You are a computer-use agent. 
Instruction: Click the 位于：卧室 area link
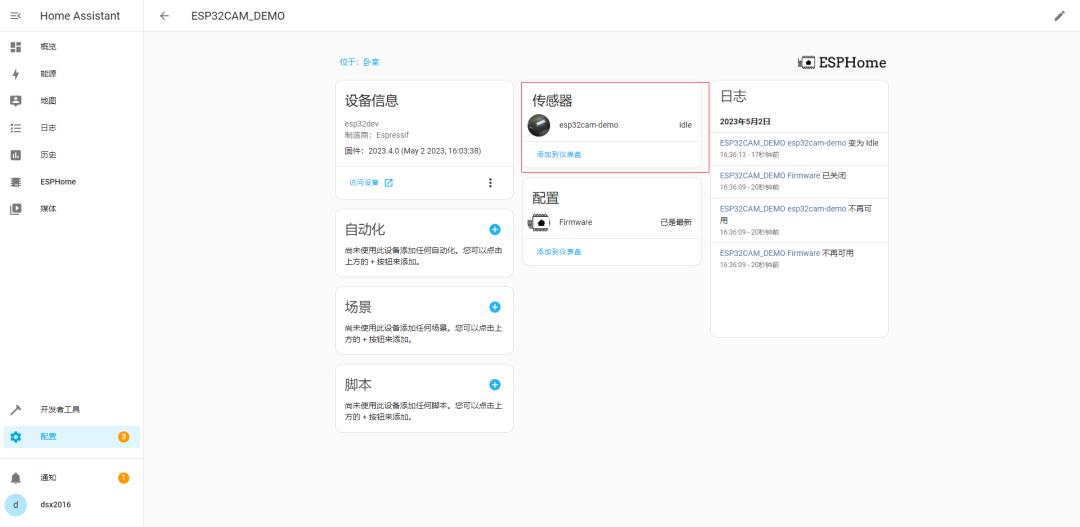coord(360,62)
